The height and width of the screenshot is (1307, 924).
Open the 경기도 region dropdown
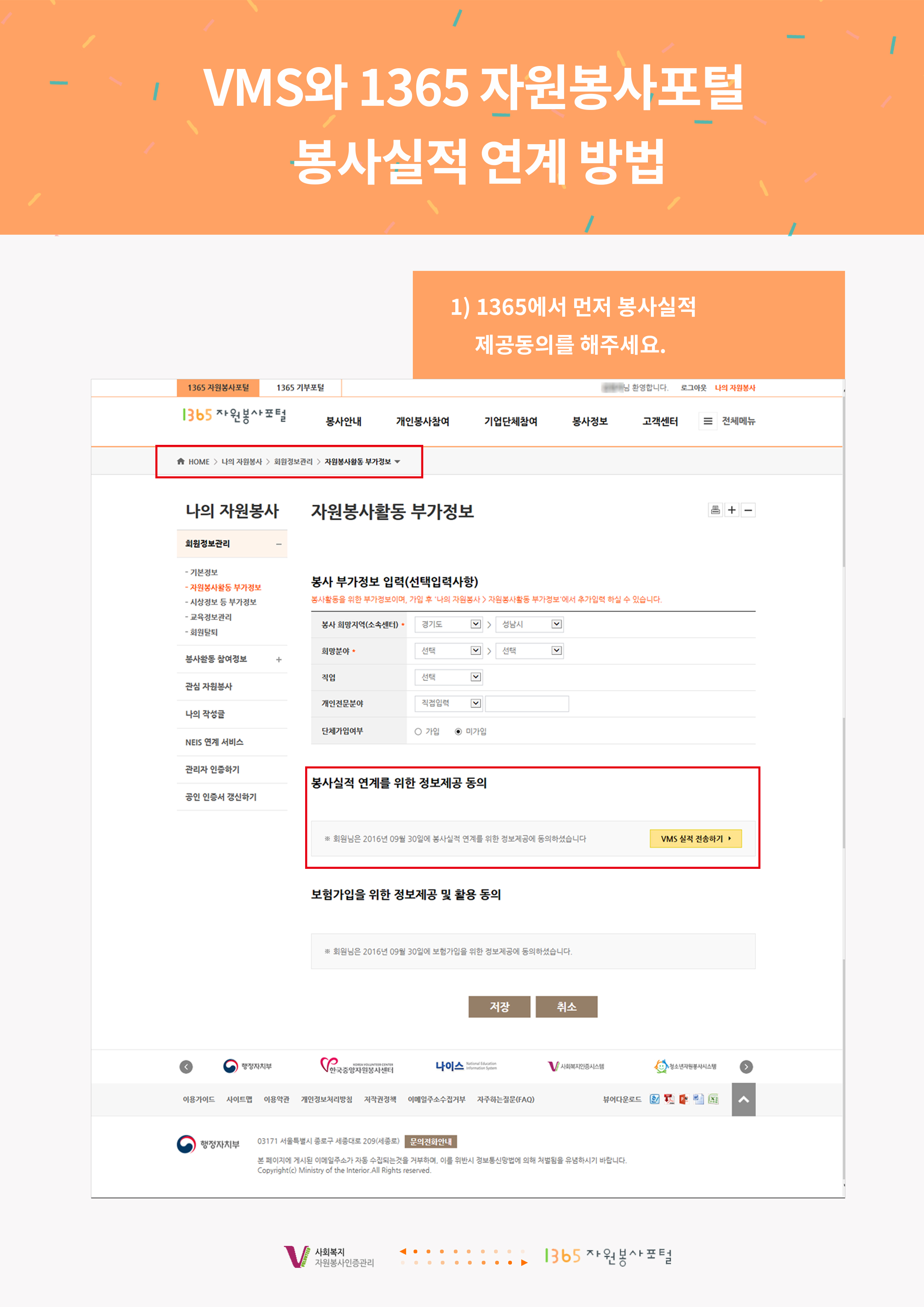pos(449,624)
